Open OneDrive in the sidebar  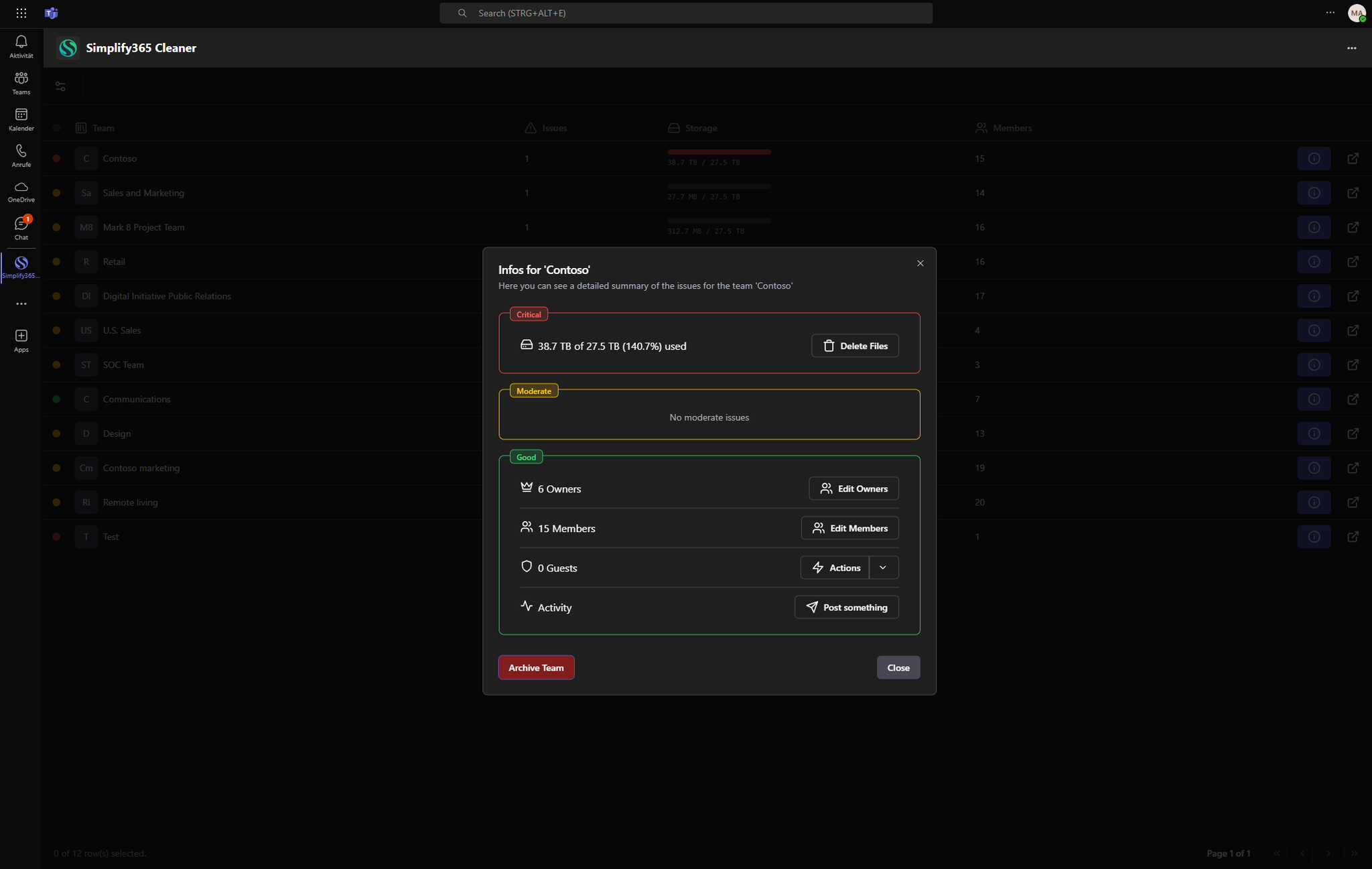pos(21,192)
